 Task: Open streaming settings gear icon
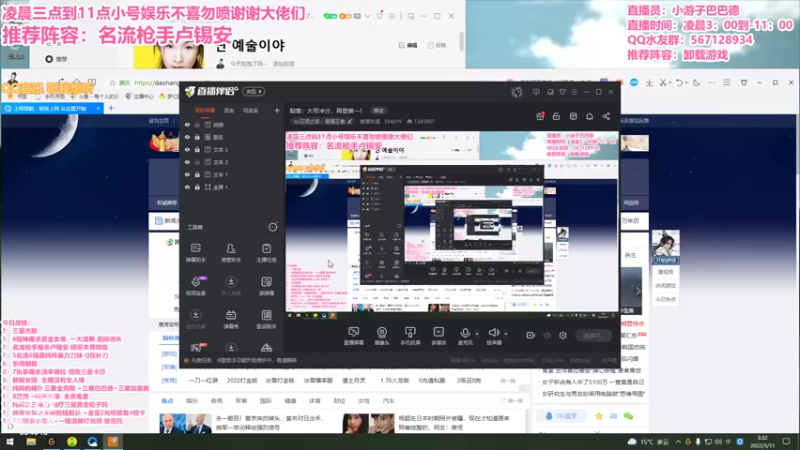pos(563,335)
